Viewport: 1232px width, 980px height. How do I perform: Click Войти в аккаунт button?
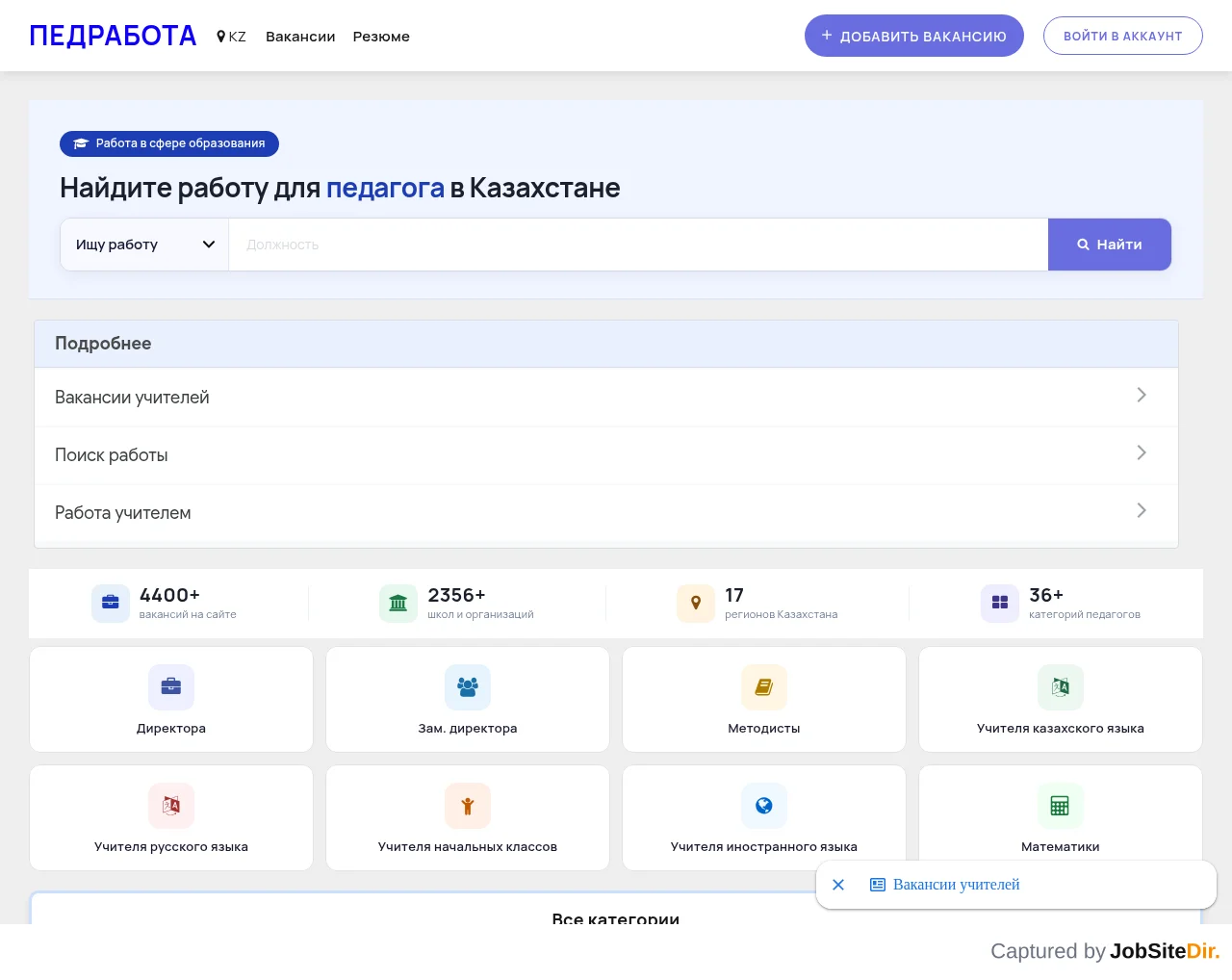1123,36
